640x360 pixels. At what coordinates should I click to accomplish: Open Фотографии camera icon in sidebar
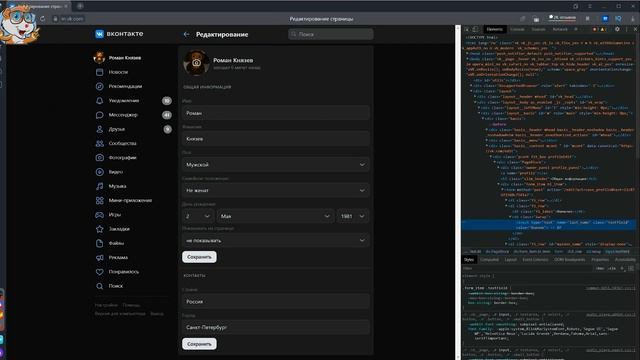[100, 158]
